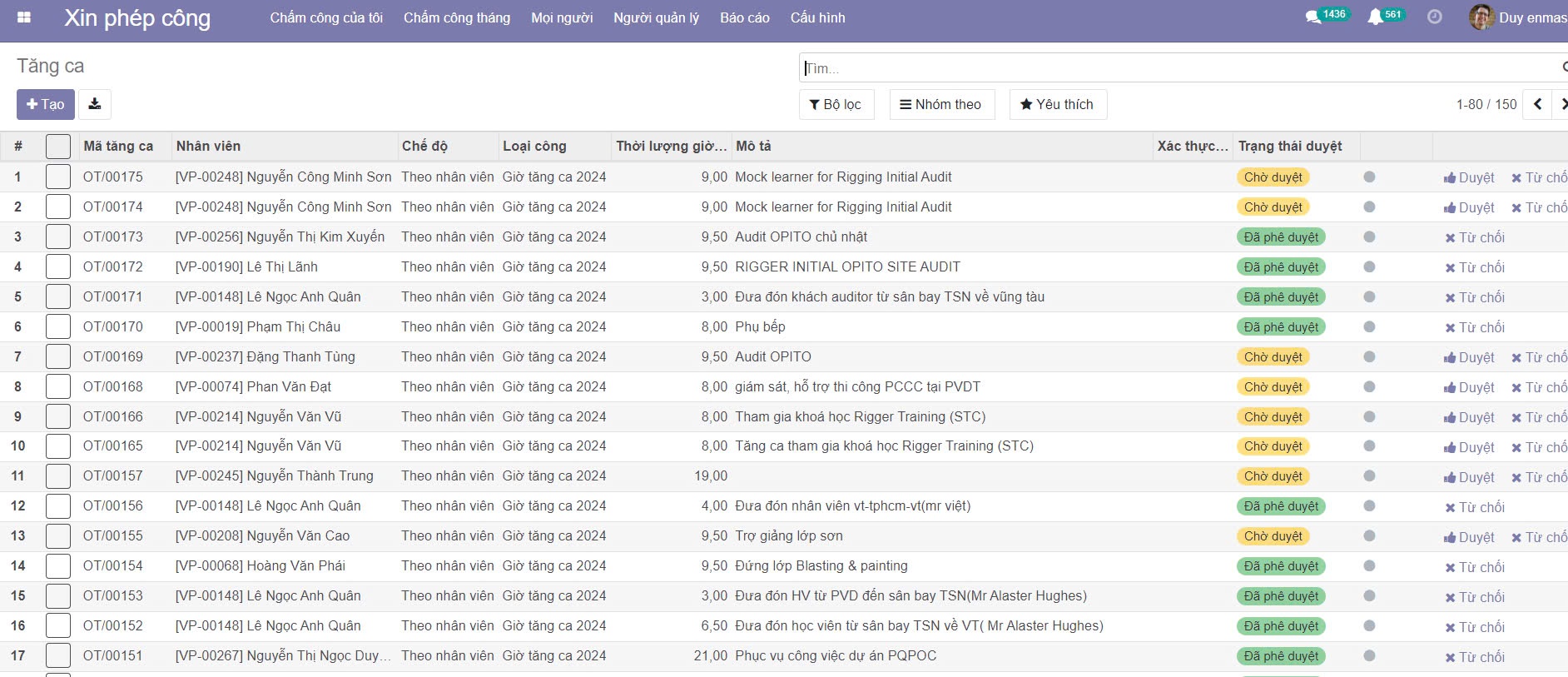Click grey status dot for OT/00175
Viewport: 1568px width, 677px height.
coord(1369,177)
